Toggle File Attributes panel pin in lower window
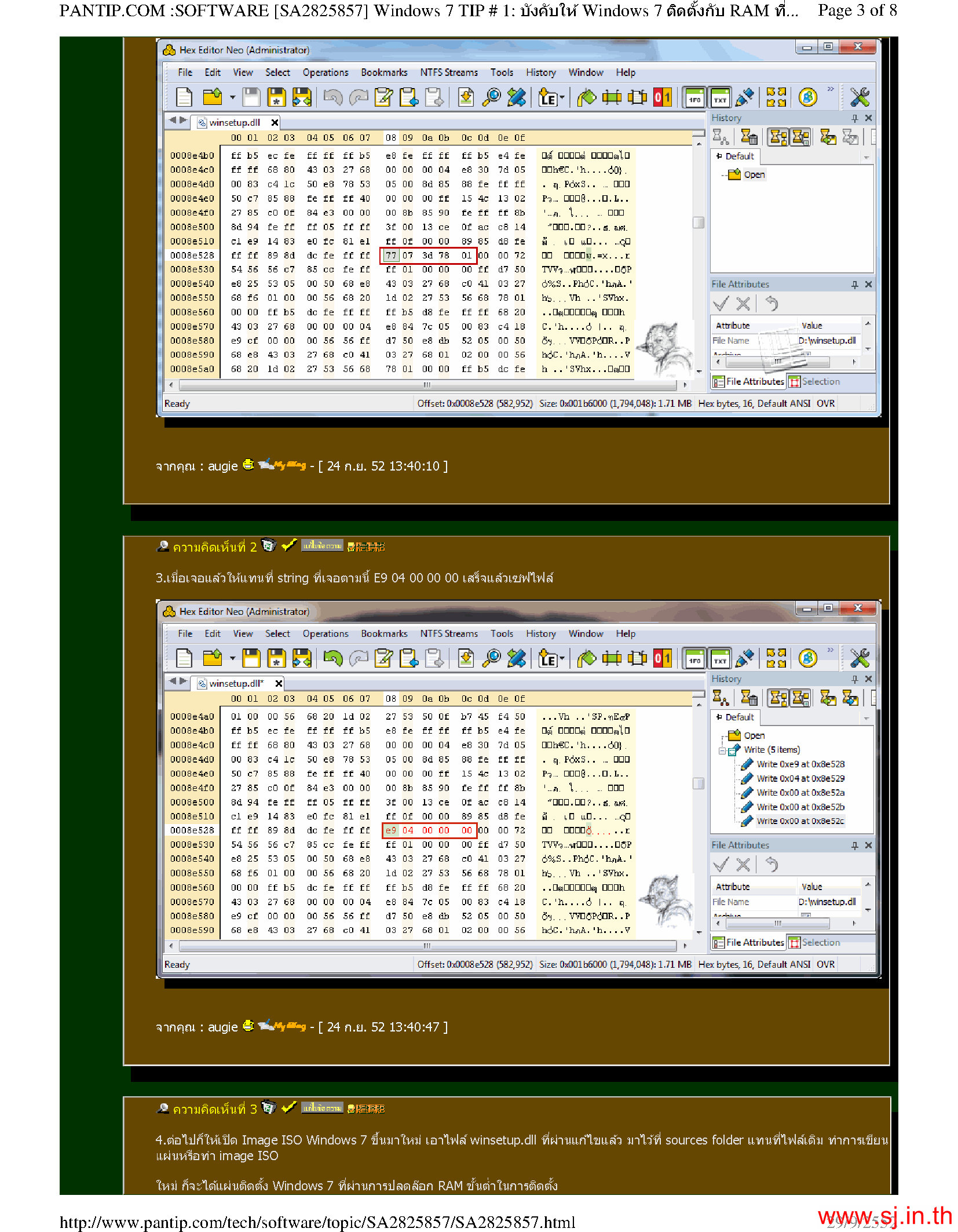Image resolution: width=958 pixels, height=1232 pixels. tap(854, 845)
